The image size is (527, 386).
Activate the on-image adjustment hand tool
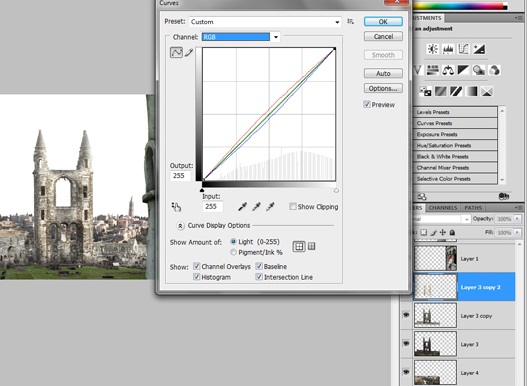click(176, 206)
